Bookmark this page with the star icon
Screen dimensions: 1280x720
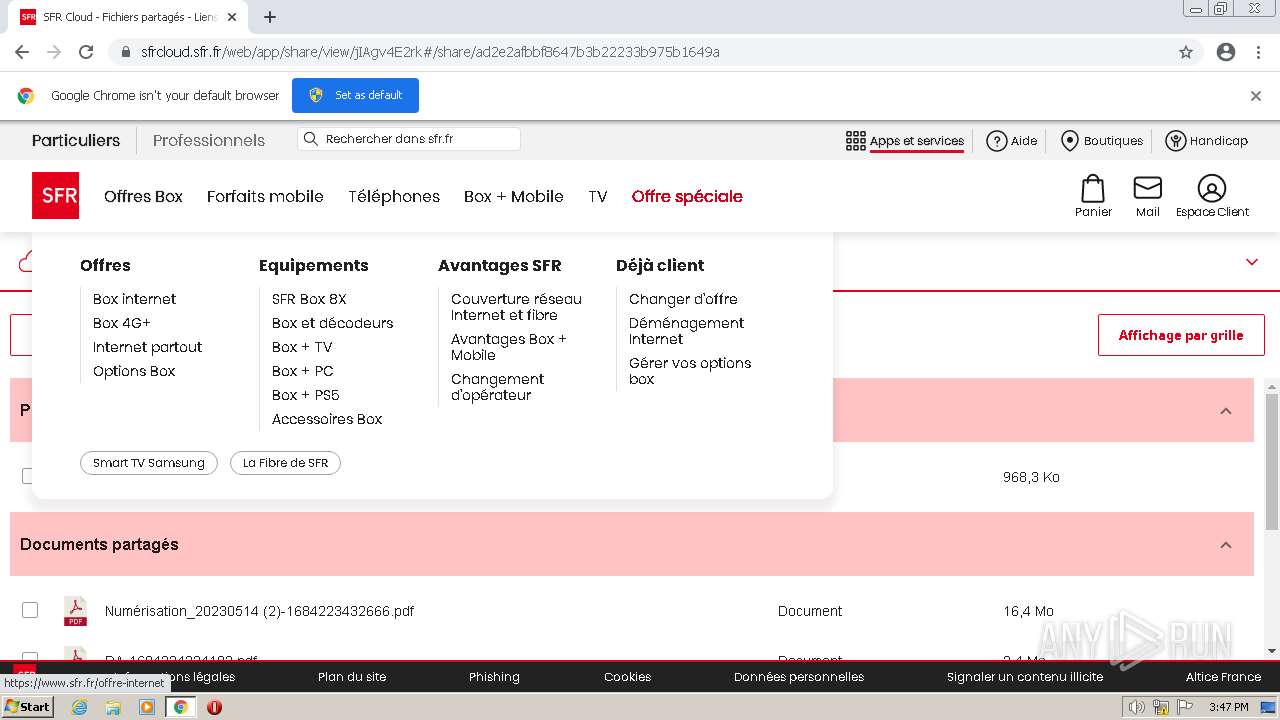(x=1186, y=52)
